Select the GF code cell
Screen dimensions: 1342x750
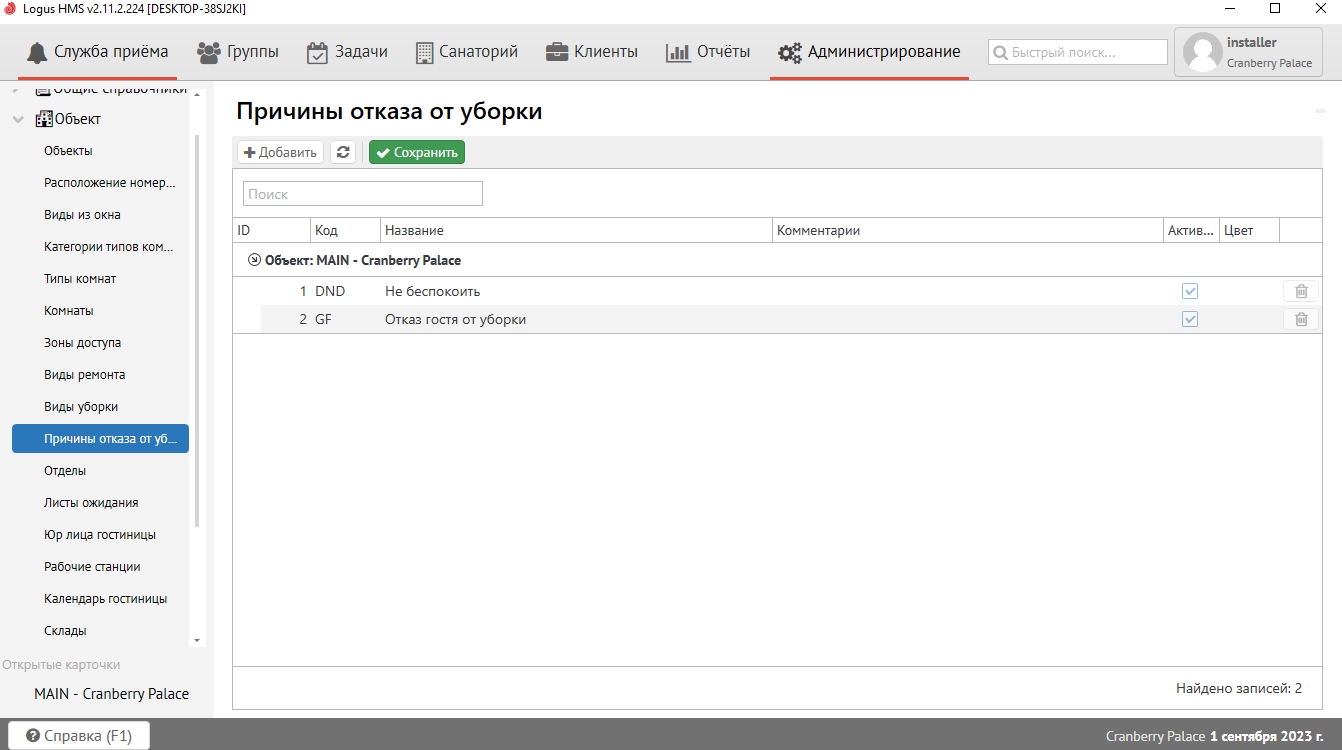tap(346, 319)
